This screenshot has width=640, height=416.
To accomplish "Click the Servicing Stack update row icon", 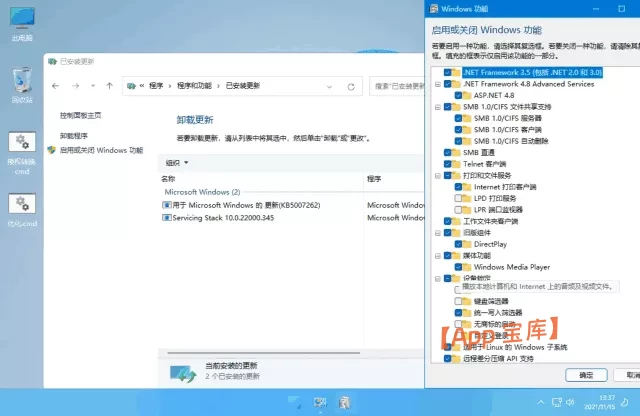I will point(167,218).
